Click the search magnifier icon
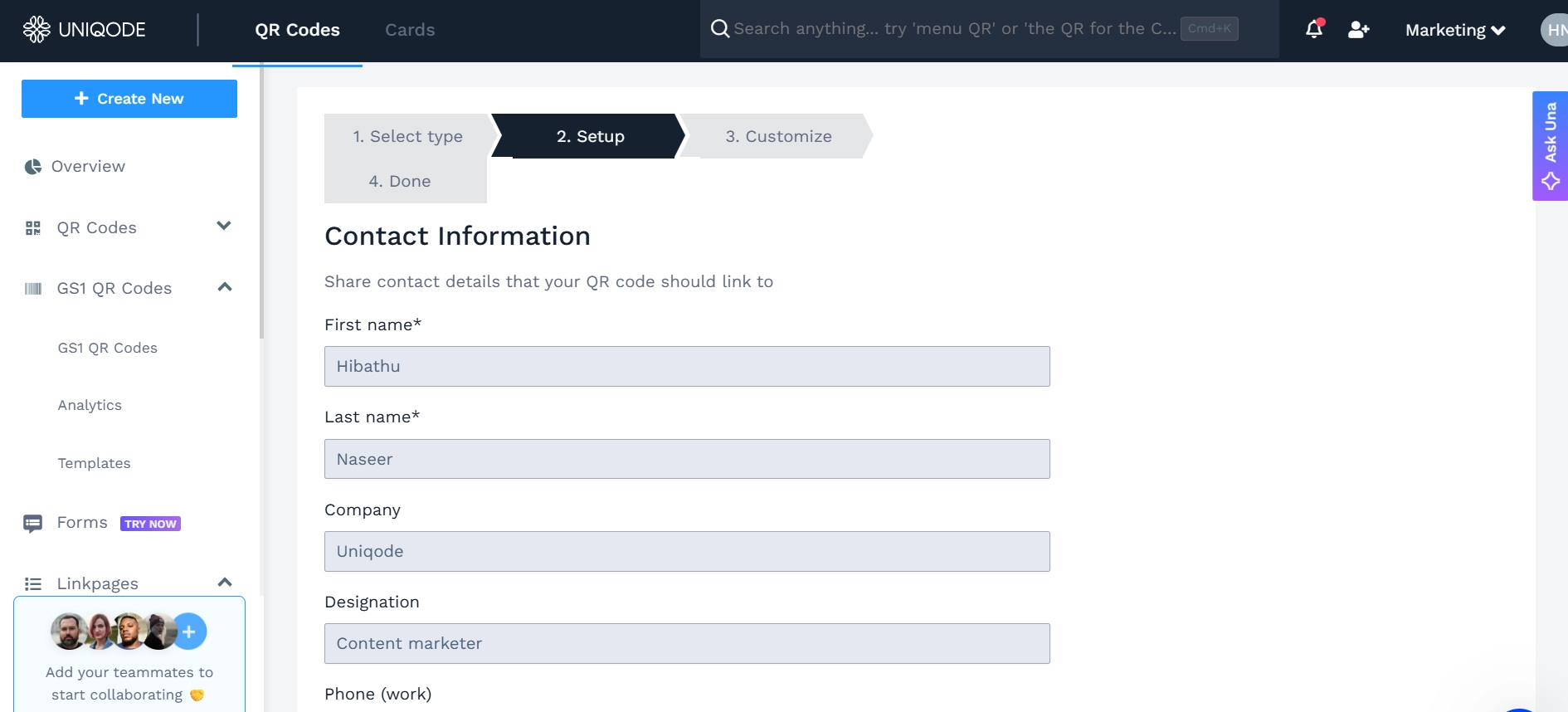 (x=720, y=28)
